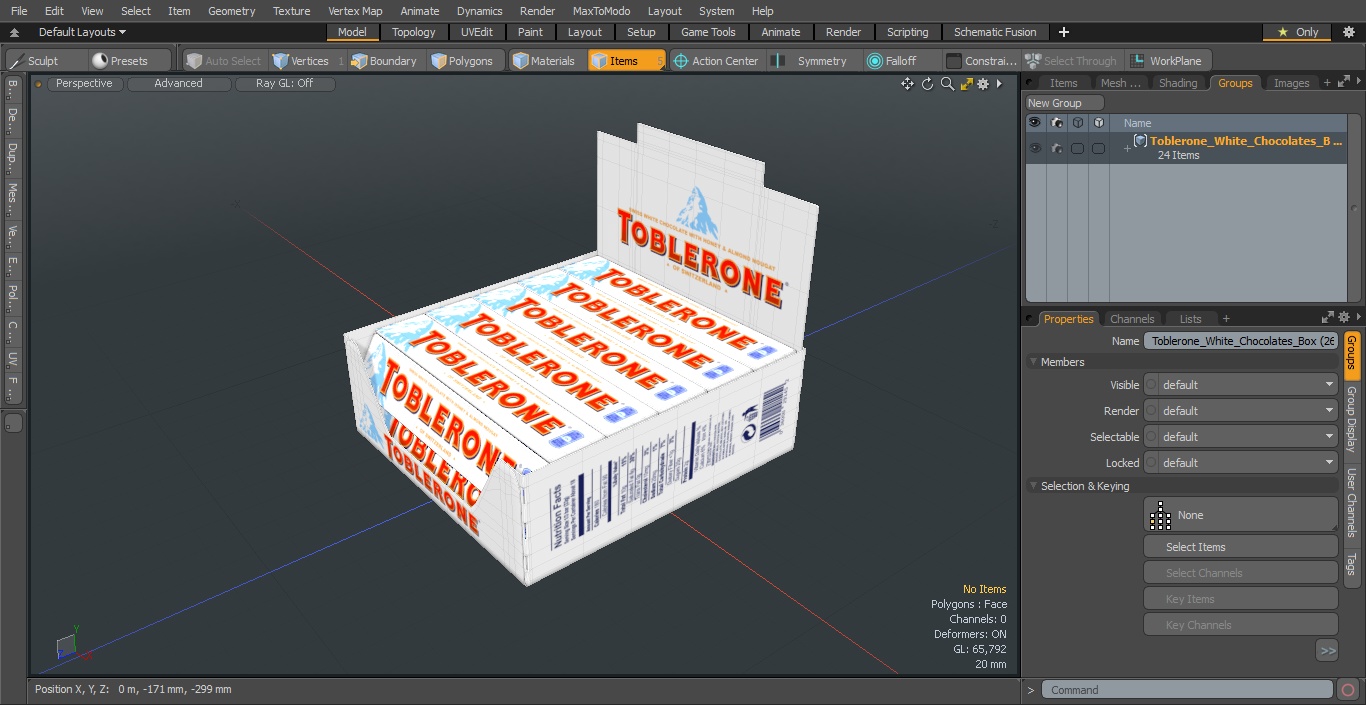Screen dimensions: 1366x705
Task: Switch to Polygons selection mode
Action: [x=462, y=61]
